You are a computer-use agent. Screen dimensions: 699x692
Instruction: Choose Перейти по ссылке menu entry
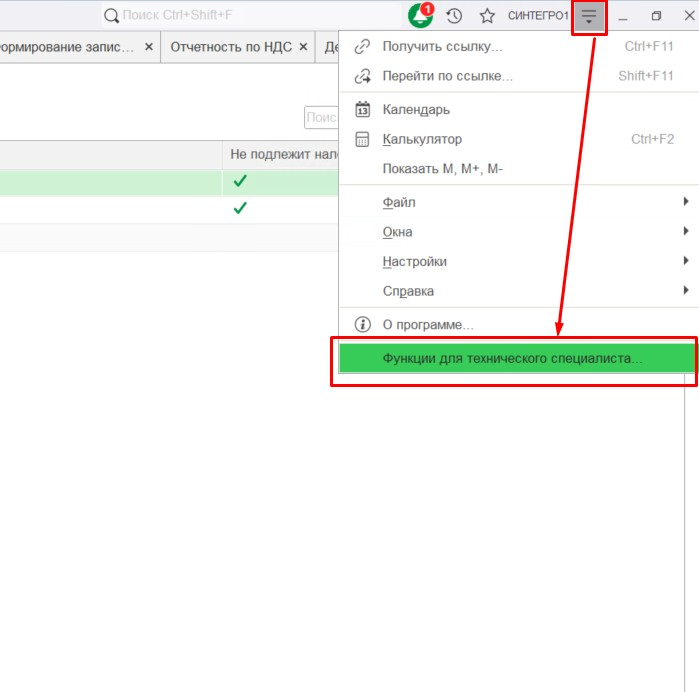tap(447, 76)
